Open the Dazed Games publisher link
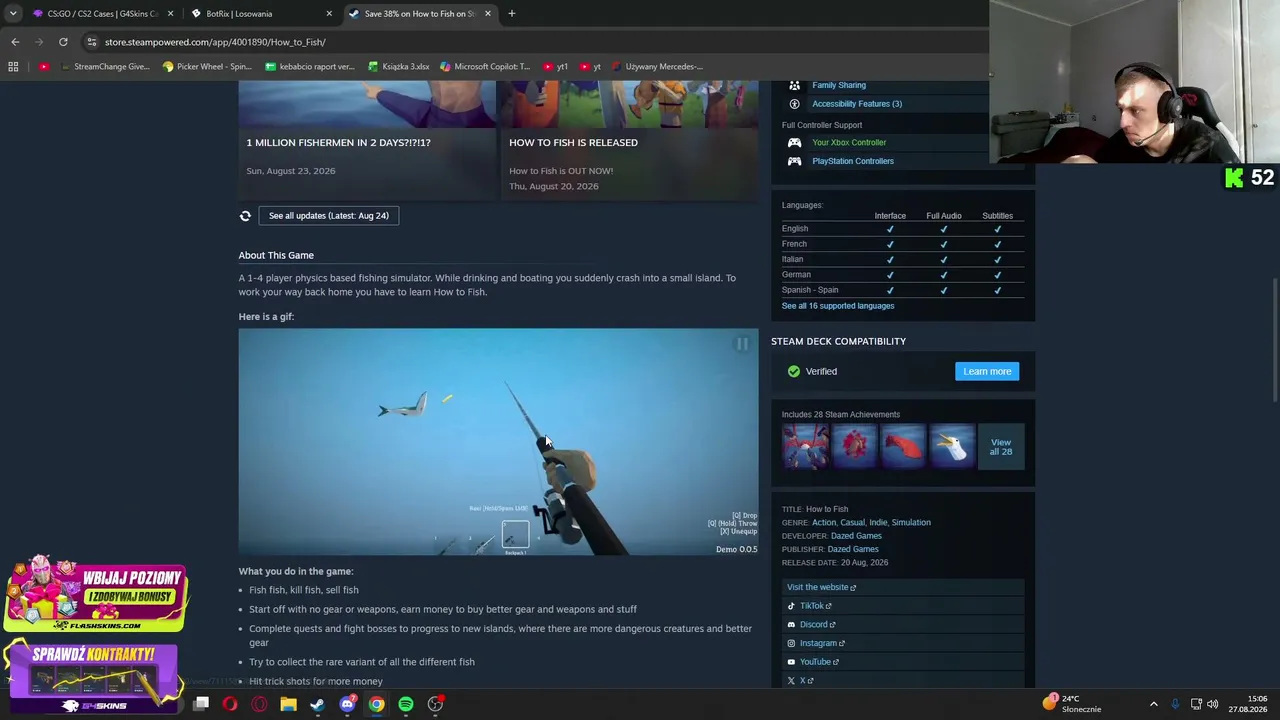The width and height of the screenshot is (1280, 720). 853,549
